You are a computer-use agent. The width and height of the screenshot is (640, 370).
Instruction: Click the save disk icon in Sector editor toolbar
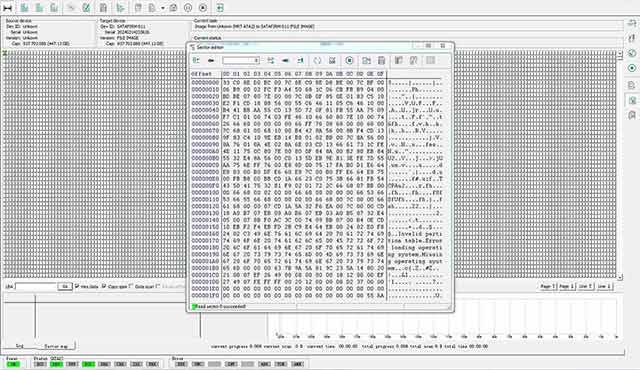coord(382,61)
